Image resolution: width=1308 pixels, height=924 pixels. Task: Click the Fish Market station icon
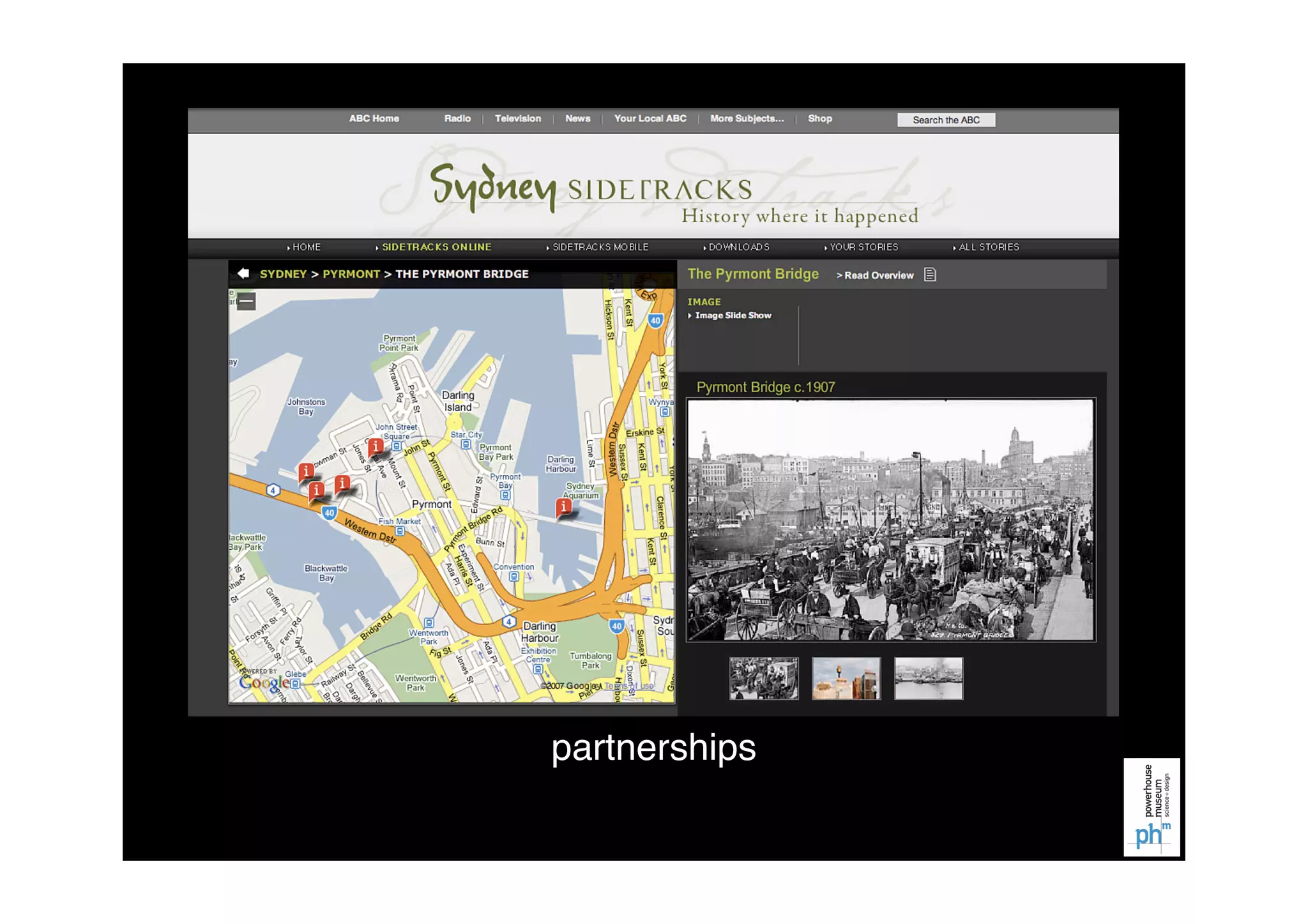pyautogui.click(x=400, y=531)
